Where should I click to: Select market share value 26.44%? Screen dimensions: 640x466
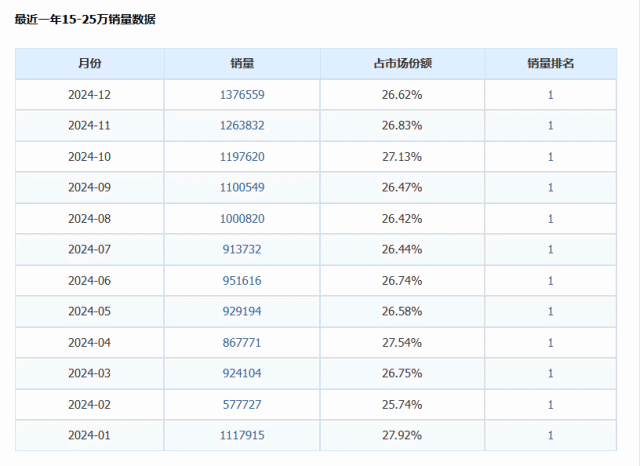(402, 249)
